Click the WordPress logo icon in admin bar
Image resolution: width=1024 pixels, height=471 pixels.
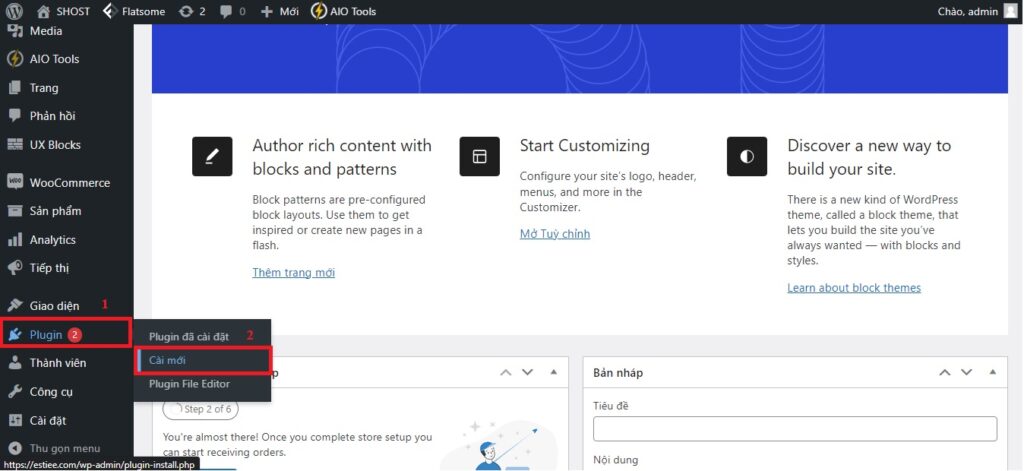click(x=14, y=11)
